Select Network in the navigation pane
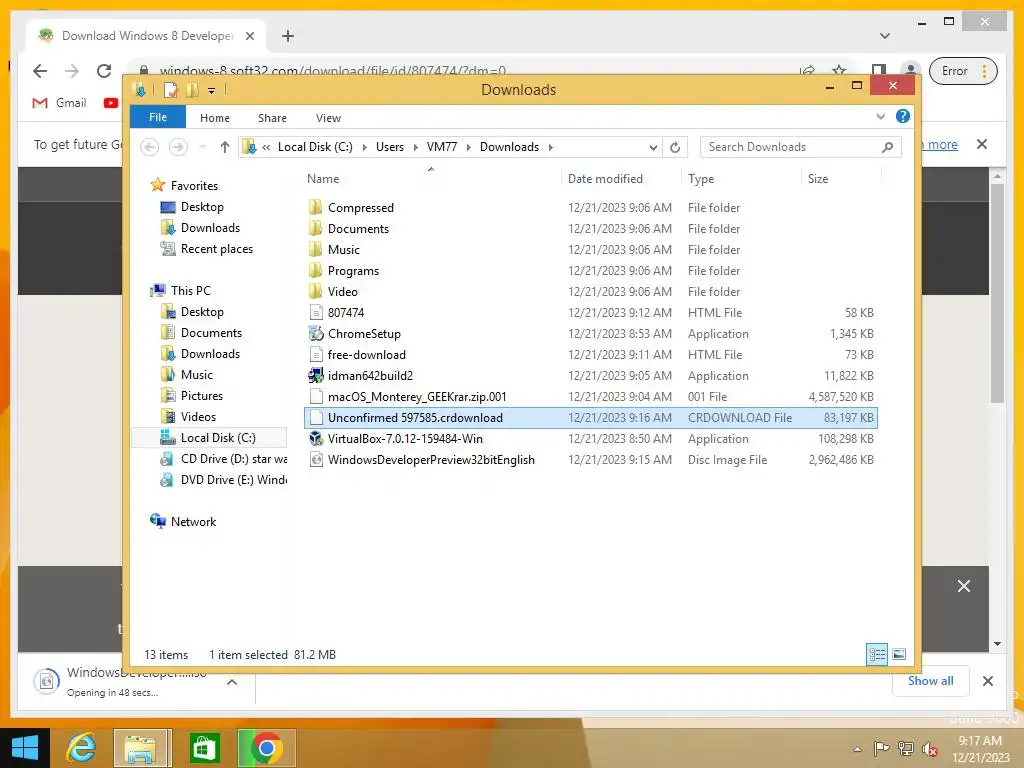 [193, 521]
